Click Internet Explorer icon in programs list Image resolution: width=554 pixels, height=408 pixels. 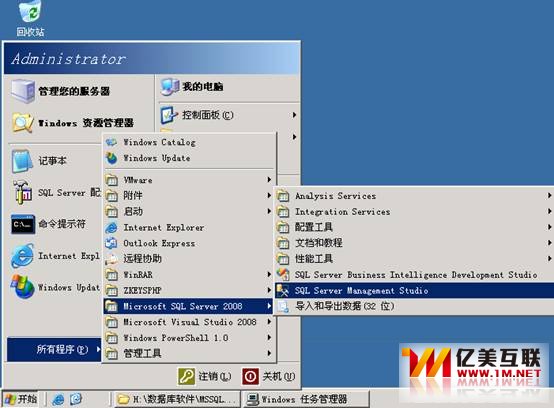[111, 227]
